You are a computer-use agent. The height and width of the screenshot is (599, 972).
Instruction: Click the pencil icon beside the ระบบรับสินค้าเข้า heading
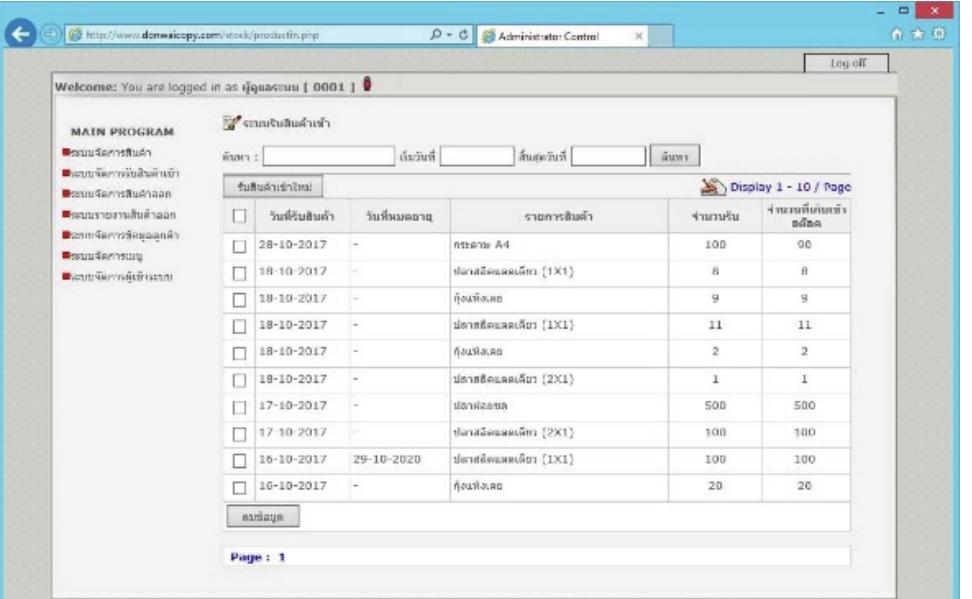pyautogui.click(x=231, y=123)
